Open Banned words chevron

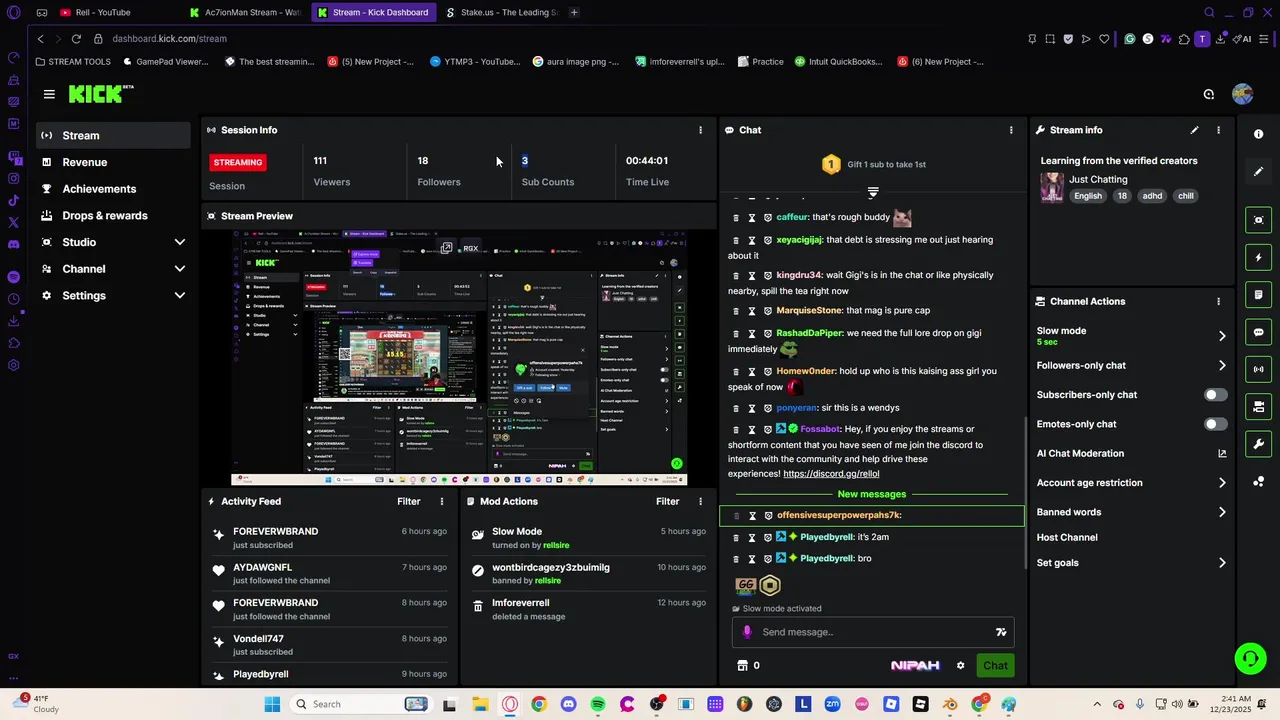click(1222, 512)
